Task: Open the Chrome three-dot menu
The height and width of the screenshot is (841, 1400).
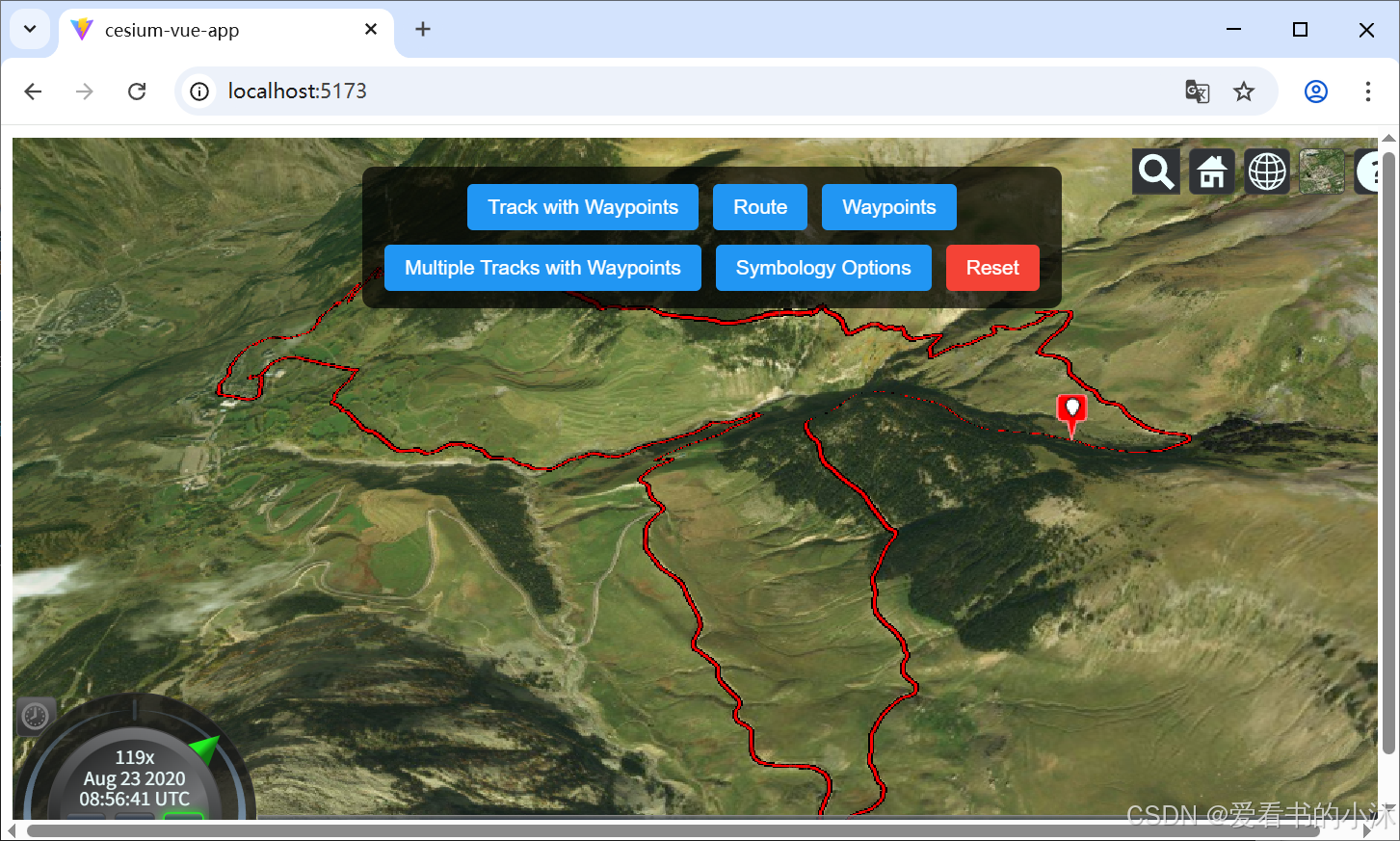Action: coord(1368,92)
